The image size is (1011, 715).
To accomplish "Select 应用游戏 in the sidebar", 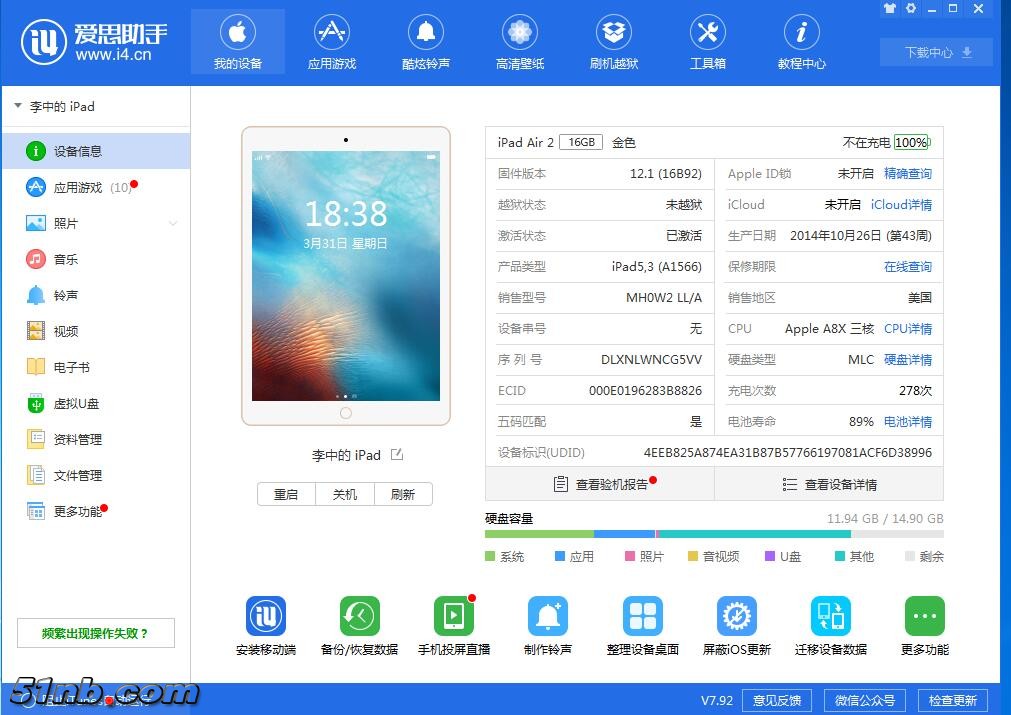I will click(78, 187).
